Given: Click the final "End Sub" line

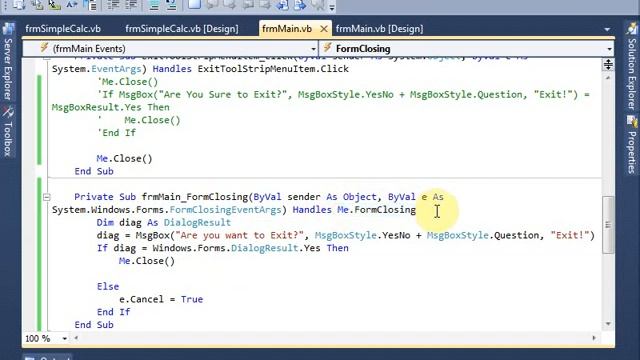Looking at the screenshot, I should click(94, 325).
